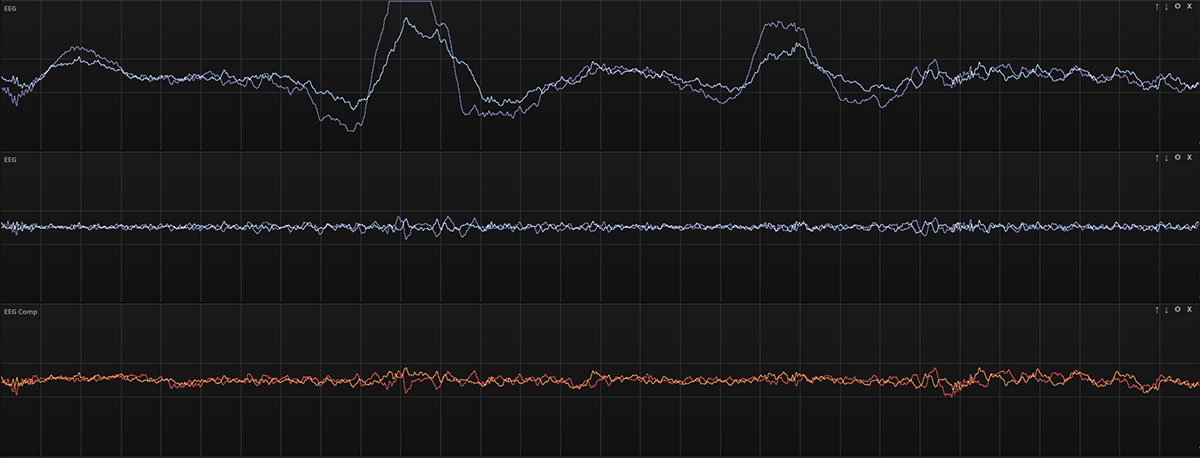Click the top panel's EEG title label
The height and width of the screenshot is (458, 1200).
(x=9, y=8)
